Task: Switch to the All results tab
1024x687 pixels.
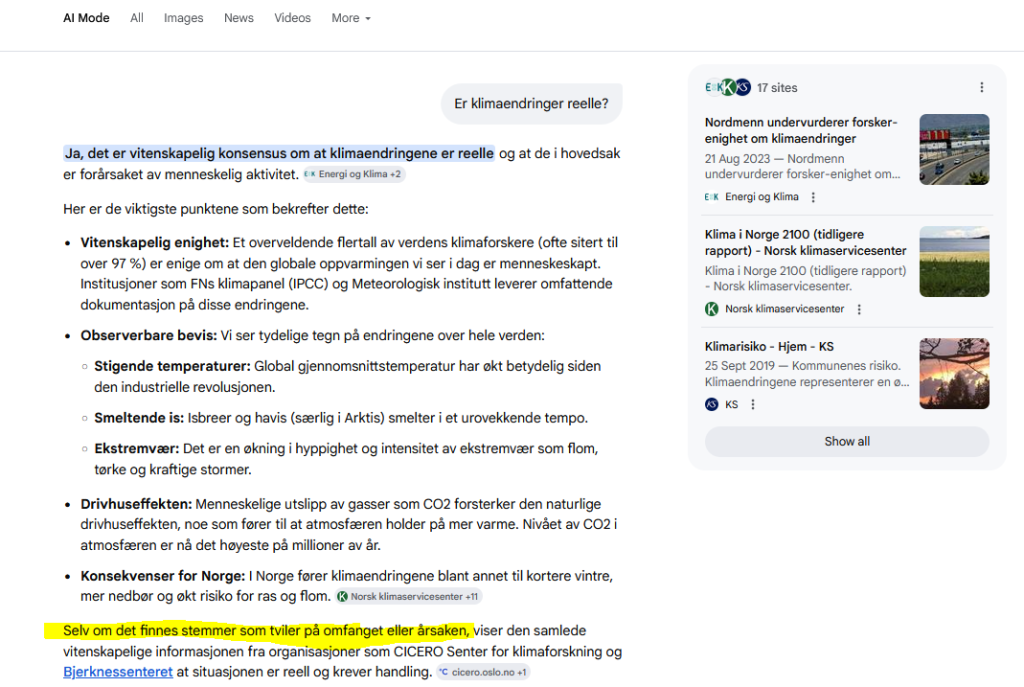Action: (136, 18)
